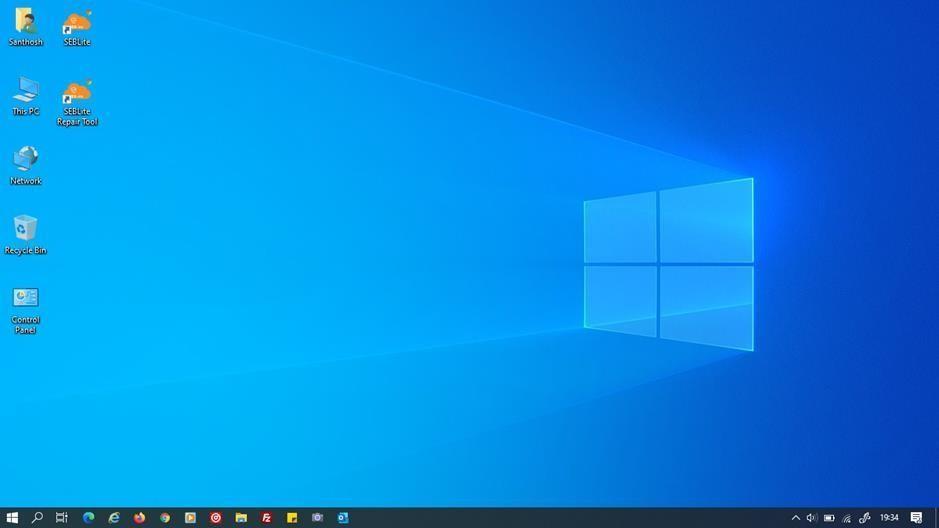The height and width of the screenshot is (528, 939).
Task: Open the Action Center notifications
Action: click(916, 518)
